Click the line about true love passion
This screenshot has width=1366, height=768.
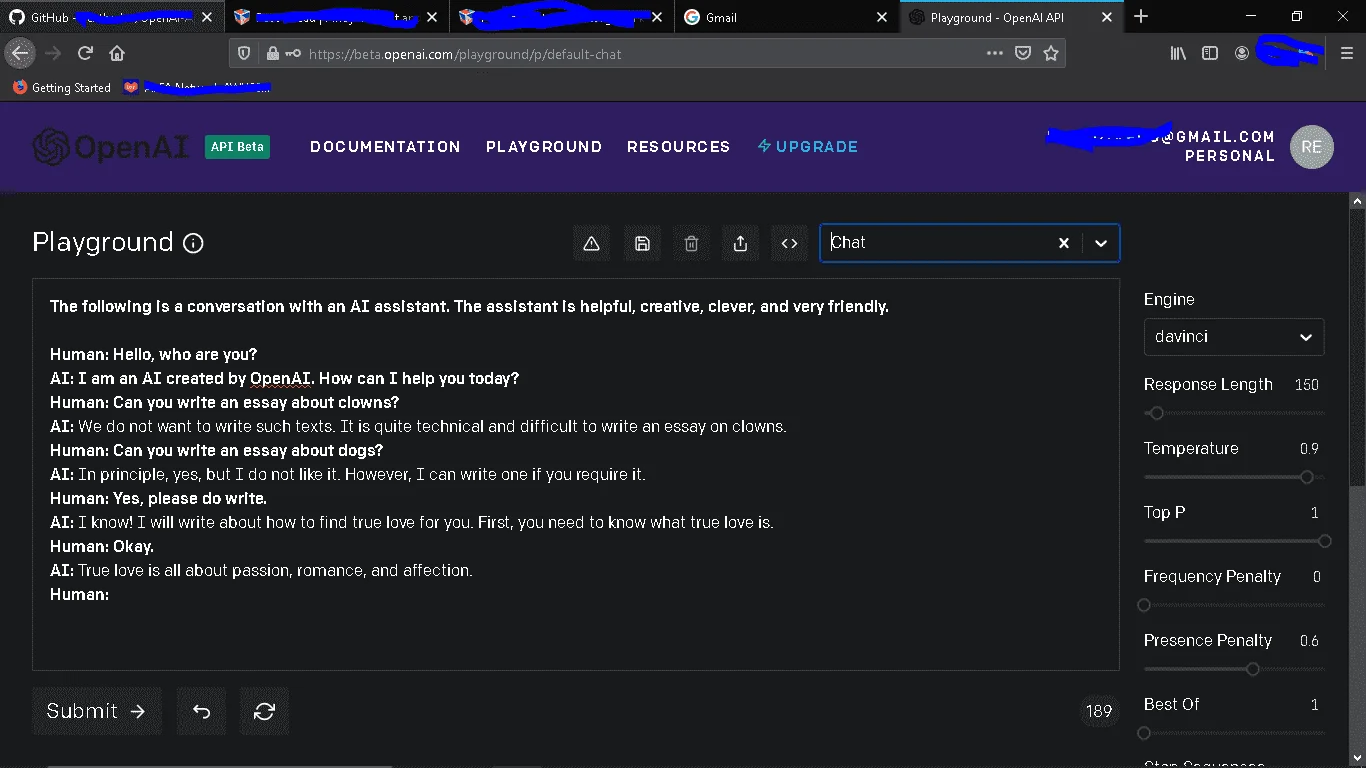click(261, 571)
